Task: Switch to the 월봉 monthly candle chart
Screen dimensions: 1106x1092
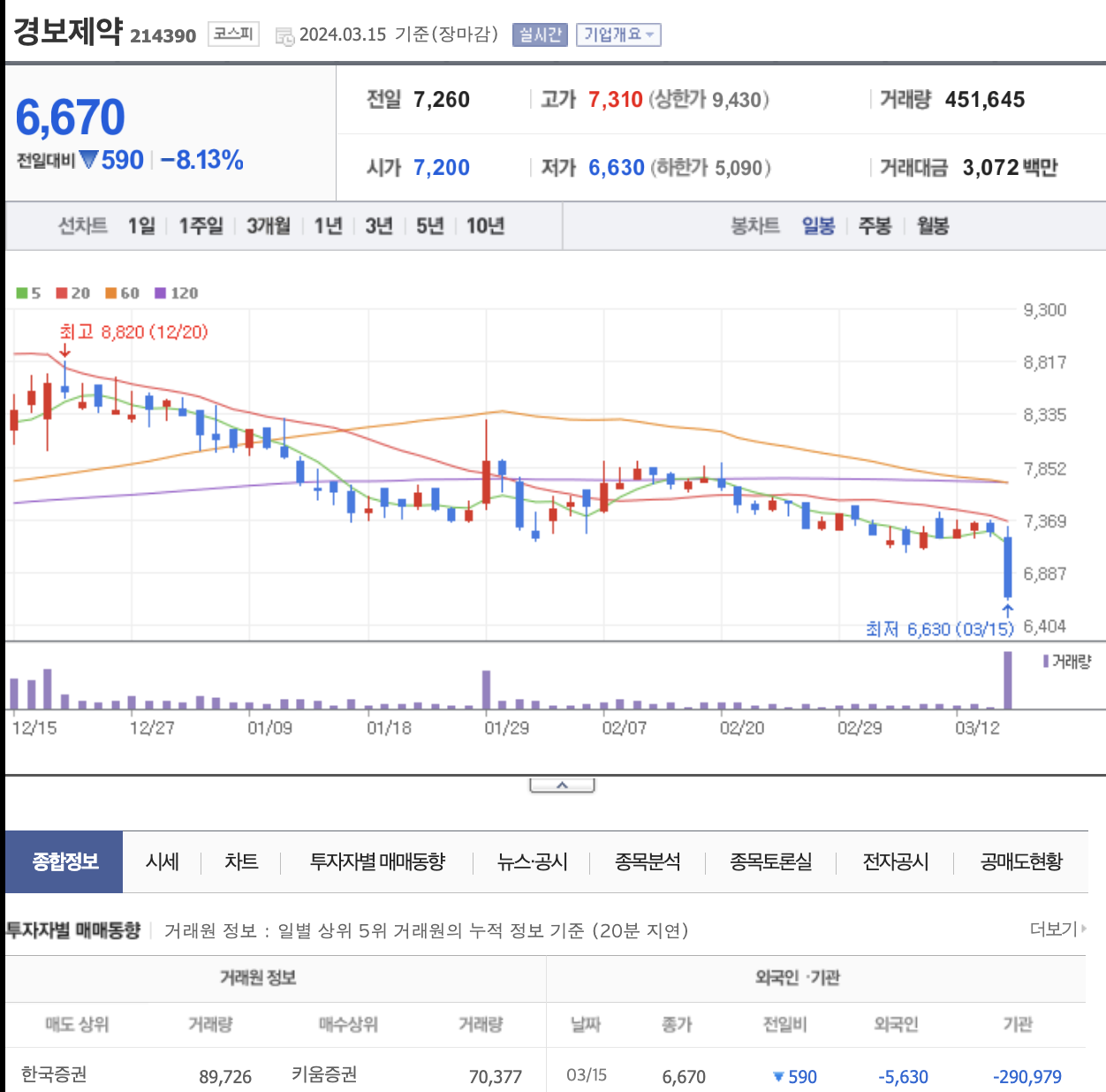Action: (933, 226)
